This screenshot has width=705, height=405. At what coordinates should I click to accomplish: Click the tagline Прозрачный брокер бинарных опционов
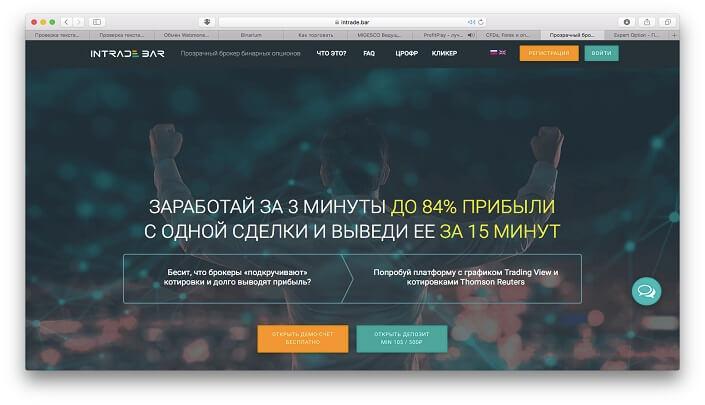coord(241,53)
